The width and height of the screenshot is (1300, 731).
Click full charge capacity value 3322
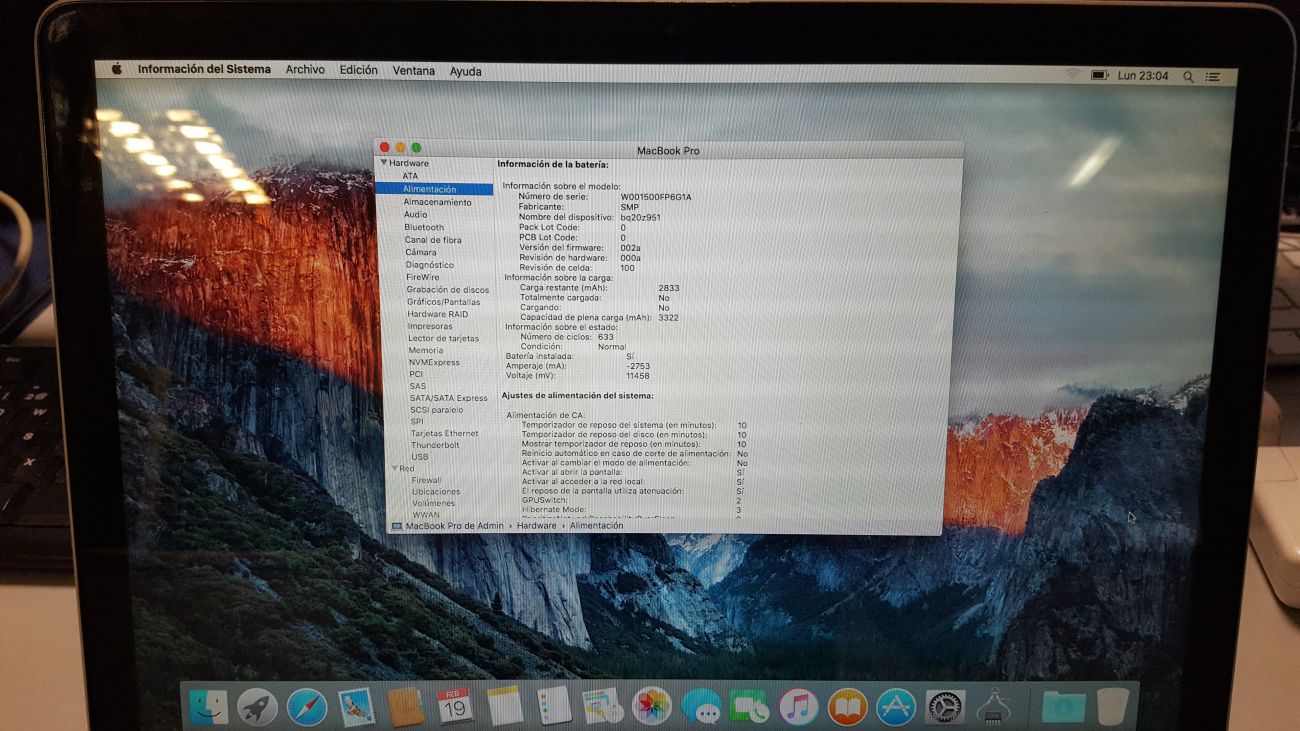pyautogui.click(x=669, y=318)
